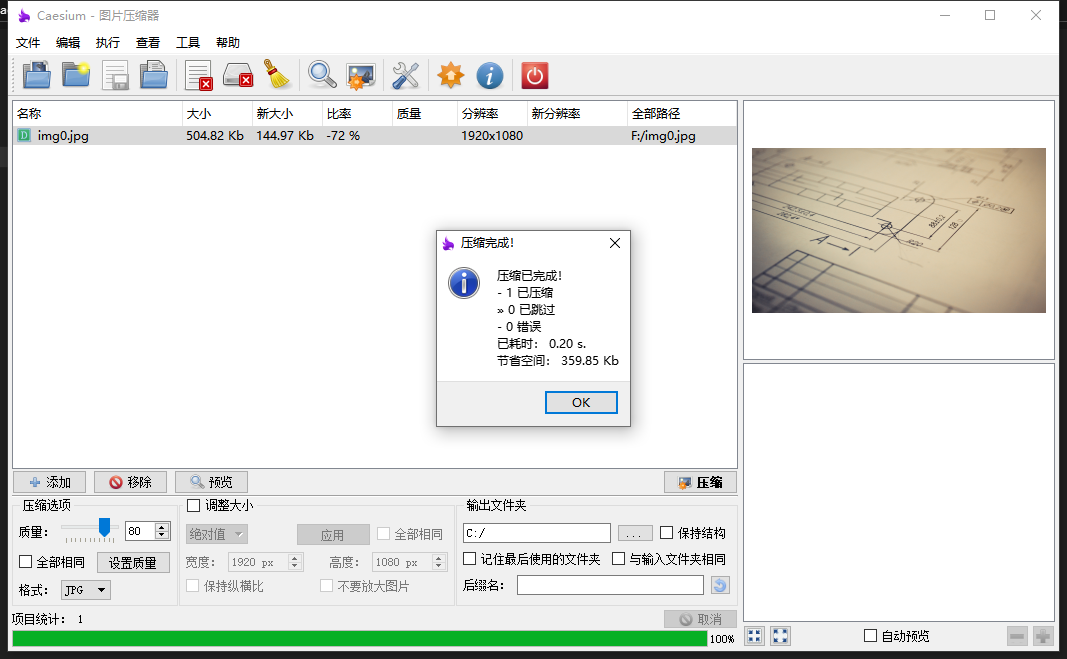Click the 新大小 column header
The width and height of the screenshot is (1067, 659).
[x=286, y=114]
